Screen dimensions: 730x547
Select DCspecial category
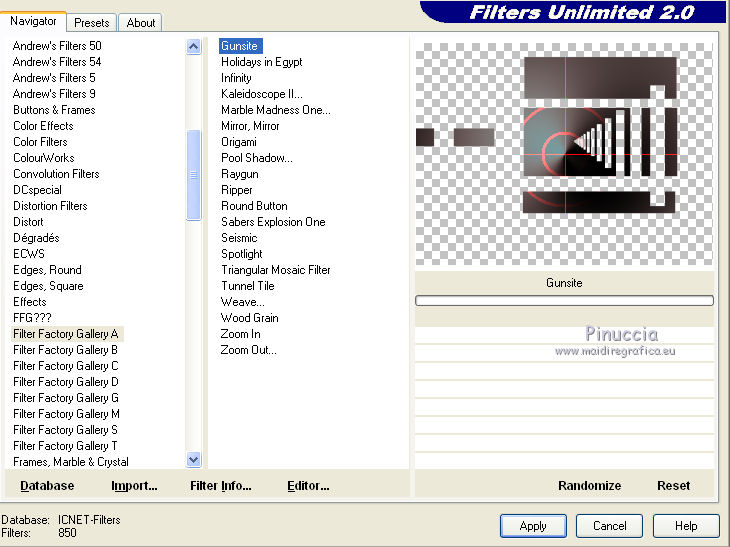37,190
